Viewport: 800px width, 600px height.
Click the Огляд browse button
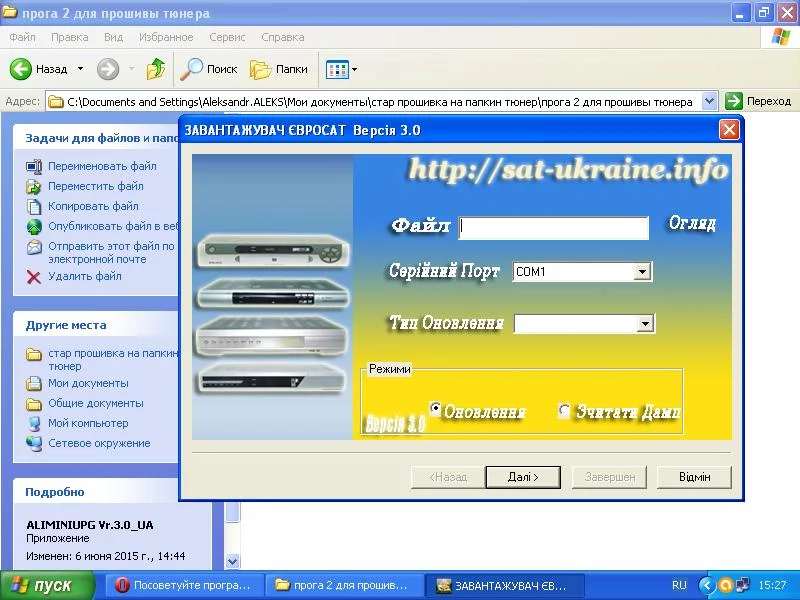click(x=692, y=224)
